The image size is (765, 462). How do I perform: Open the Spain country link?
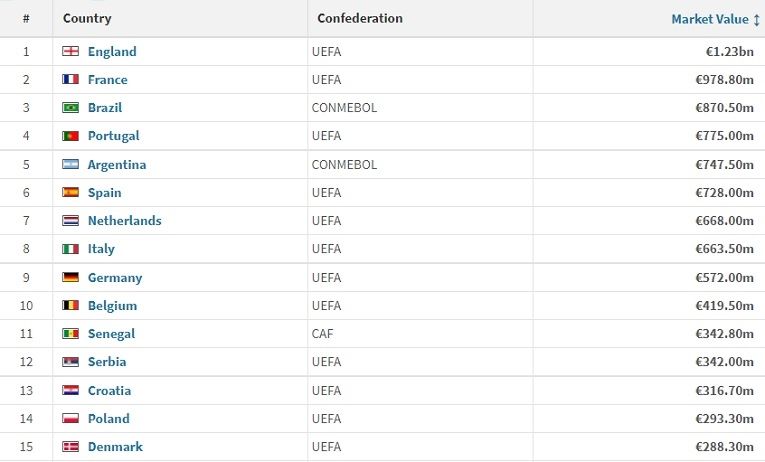[104, 193]
